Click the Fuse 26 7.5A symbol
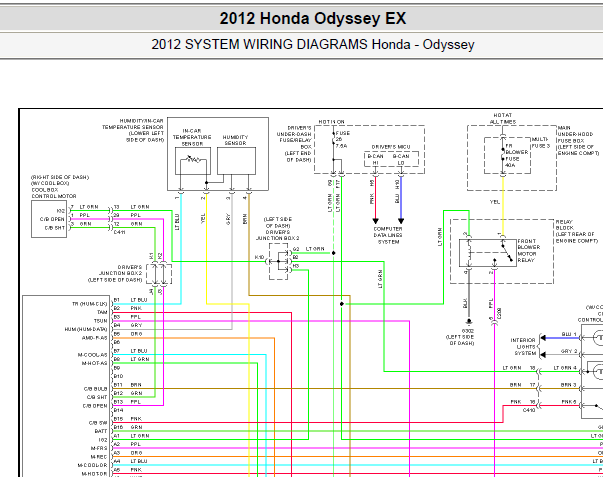 [333, 140]
